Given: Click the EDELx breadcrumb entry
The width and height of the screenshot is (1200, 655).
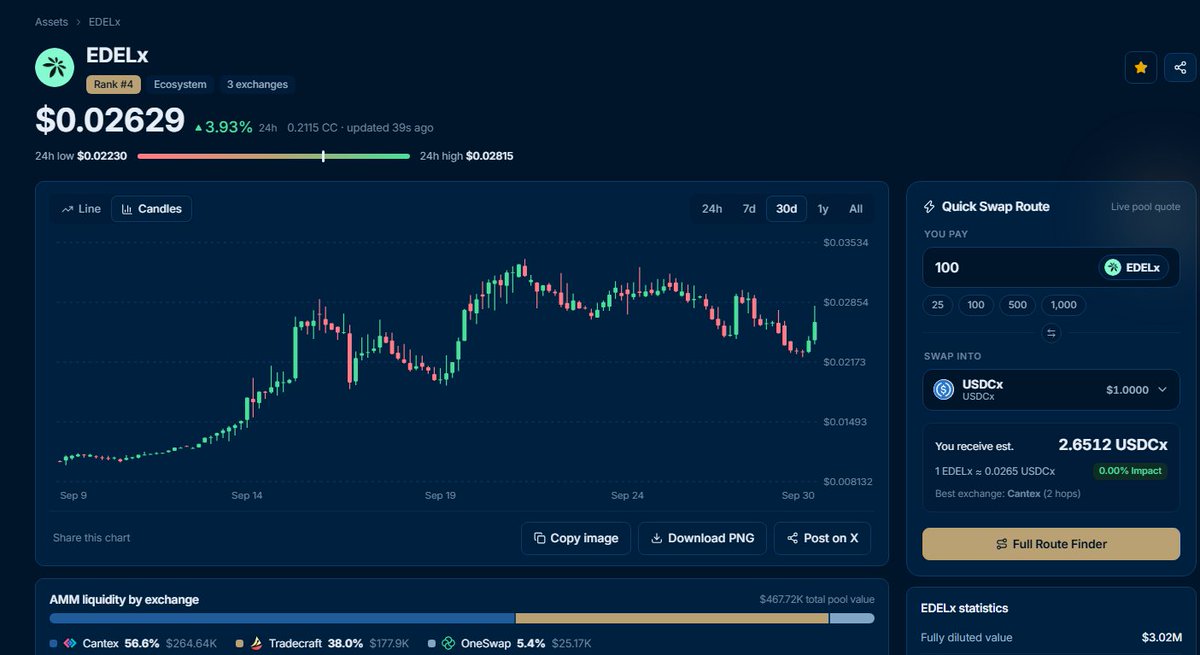Looking at the screenshot, I should (x=104, y=21).
